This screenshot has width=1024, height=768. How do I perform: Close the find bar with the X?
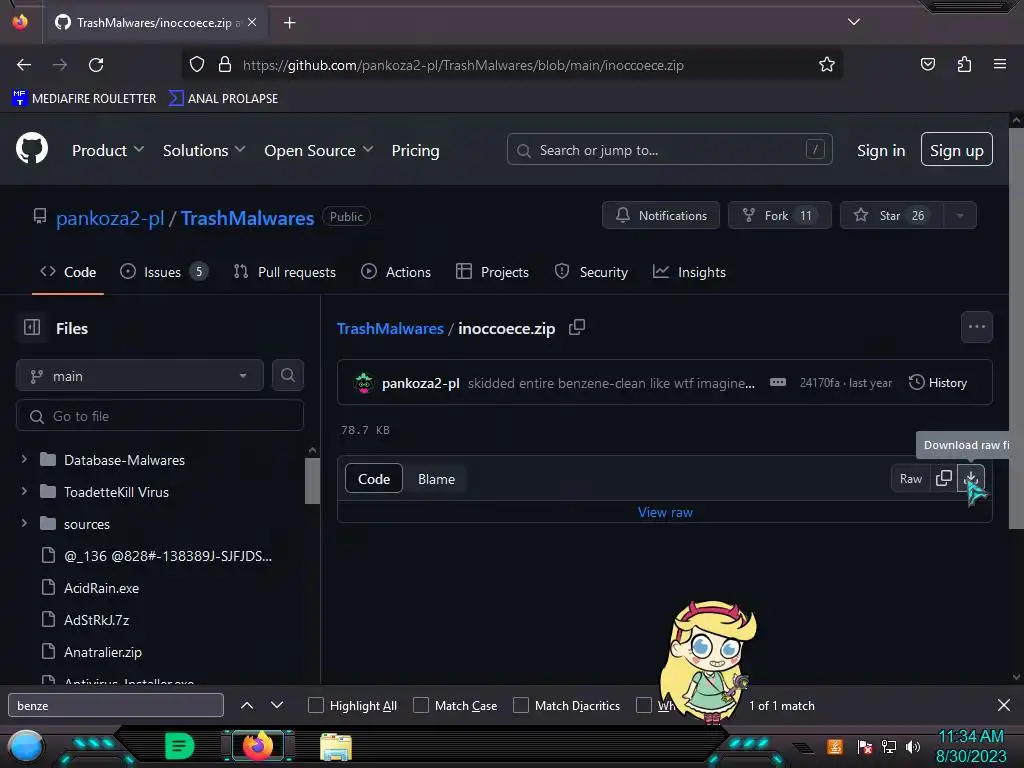coord(1004,705)
